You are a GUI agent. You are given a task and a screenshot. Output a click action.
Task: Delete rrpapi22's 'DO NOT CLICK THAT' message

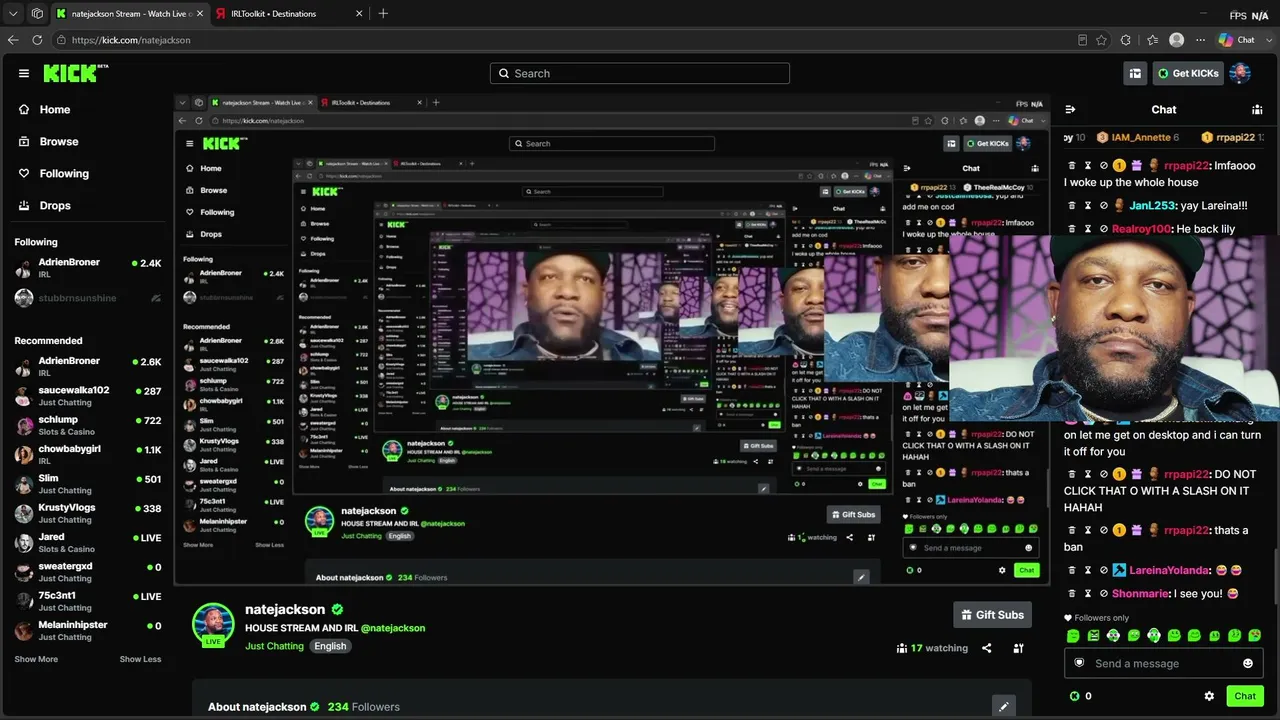click(x=1072, y=475)
